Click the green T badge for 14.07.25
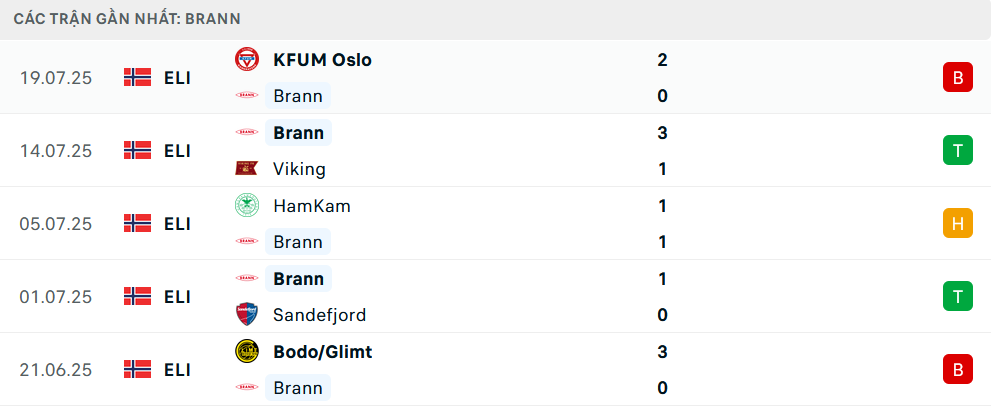Screen dimensions: 991x407 point(958,150)
